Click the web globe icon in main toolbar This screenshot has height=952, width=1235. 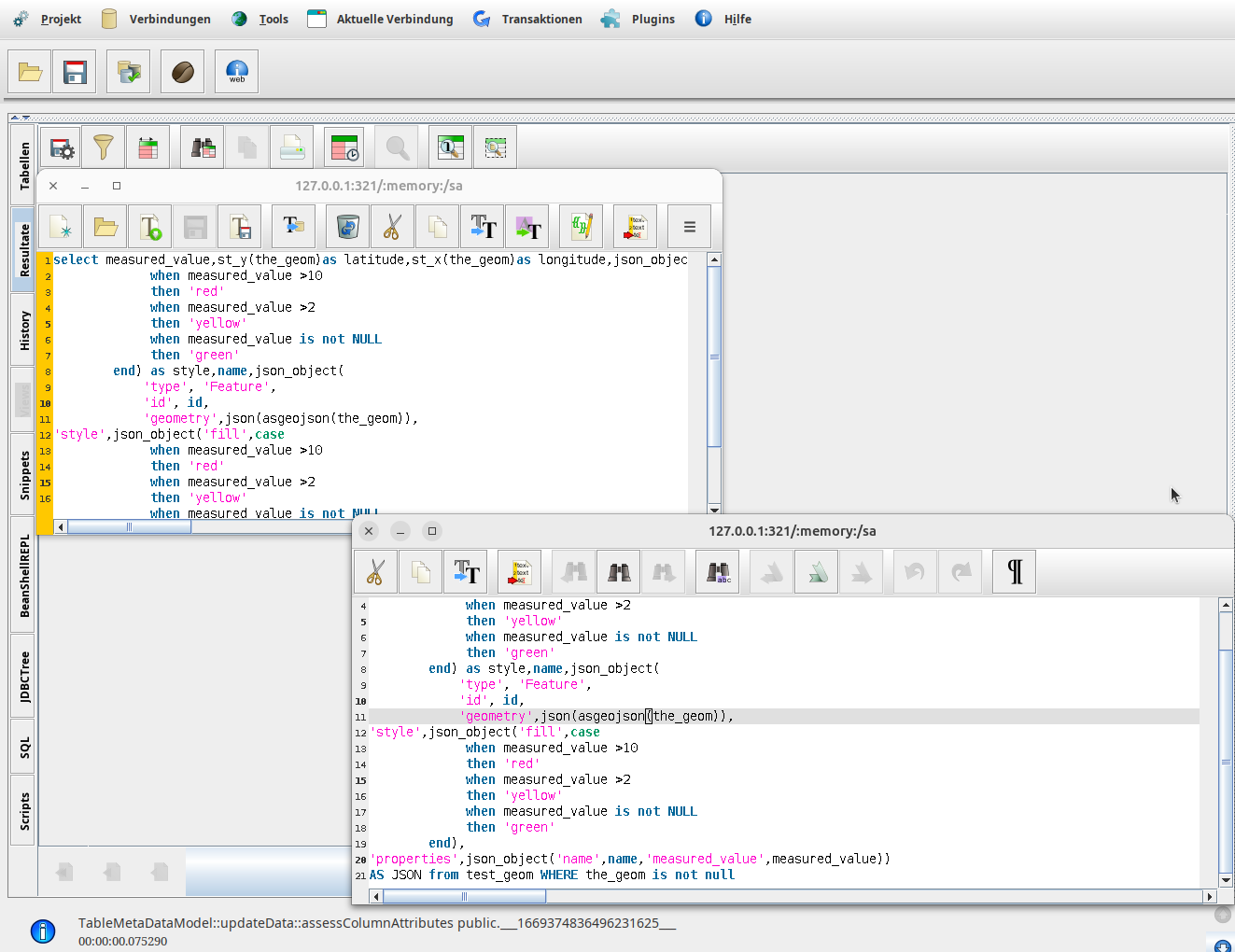[x=237, y=72]
